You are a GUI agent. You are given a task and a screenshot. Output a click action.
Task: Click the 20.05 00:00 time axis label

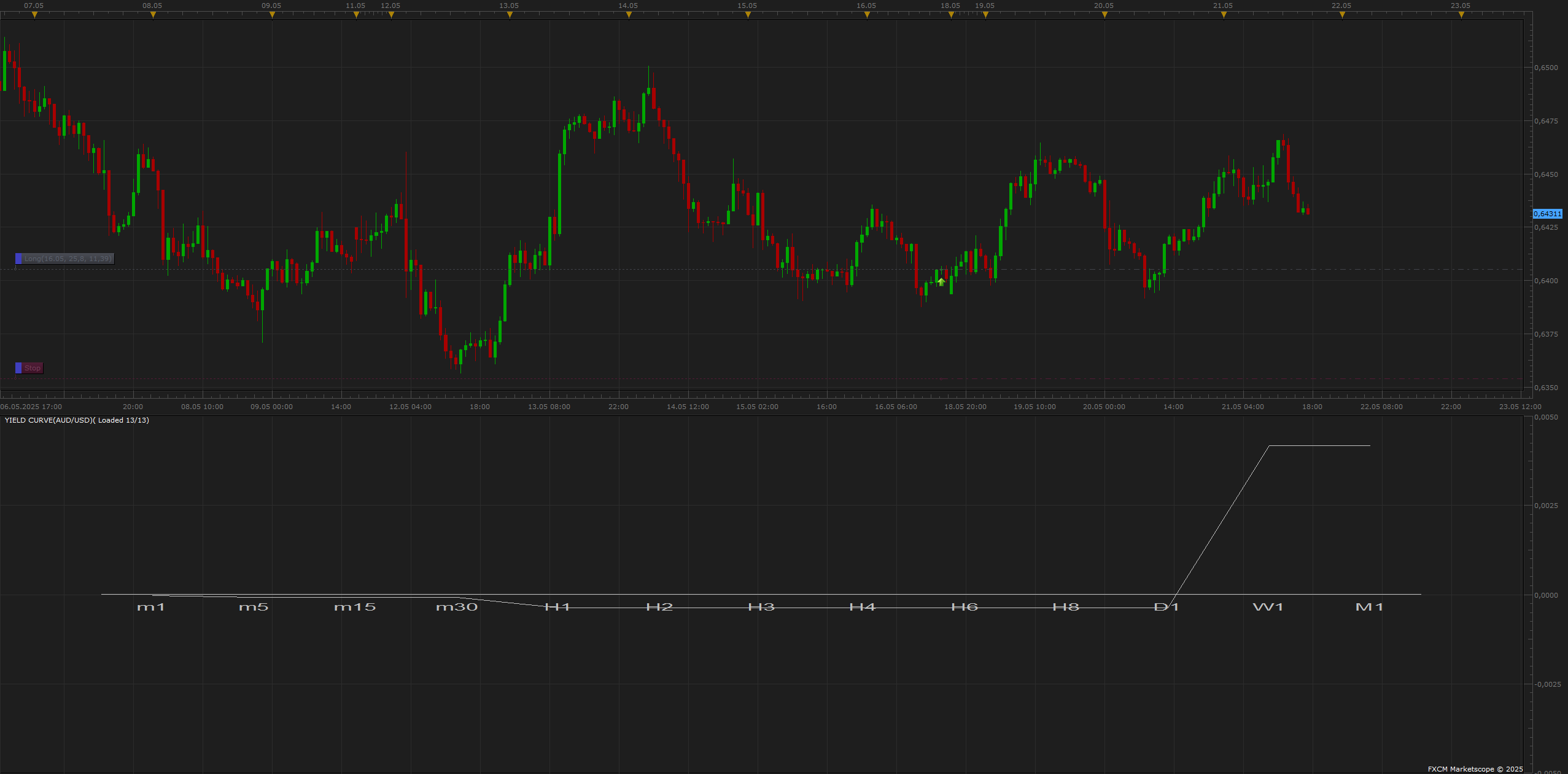(x=1104, y=407)
